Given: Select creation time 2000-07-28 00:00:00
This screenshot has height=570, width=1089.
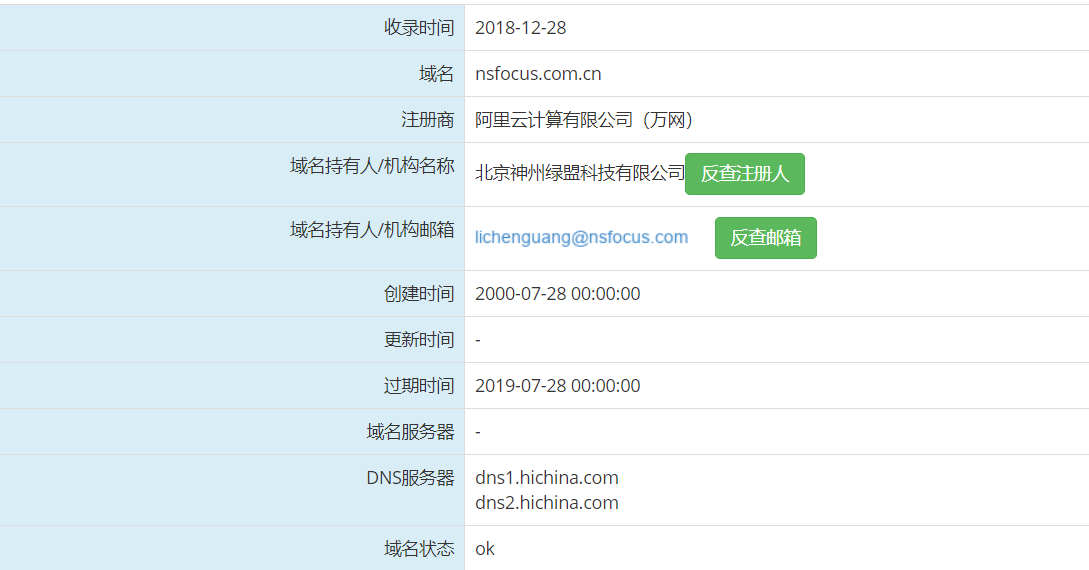Looking at the screenshot, I should click(x=558, y=294).
